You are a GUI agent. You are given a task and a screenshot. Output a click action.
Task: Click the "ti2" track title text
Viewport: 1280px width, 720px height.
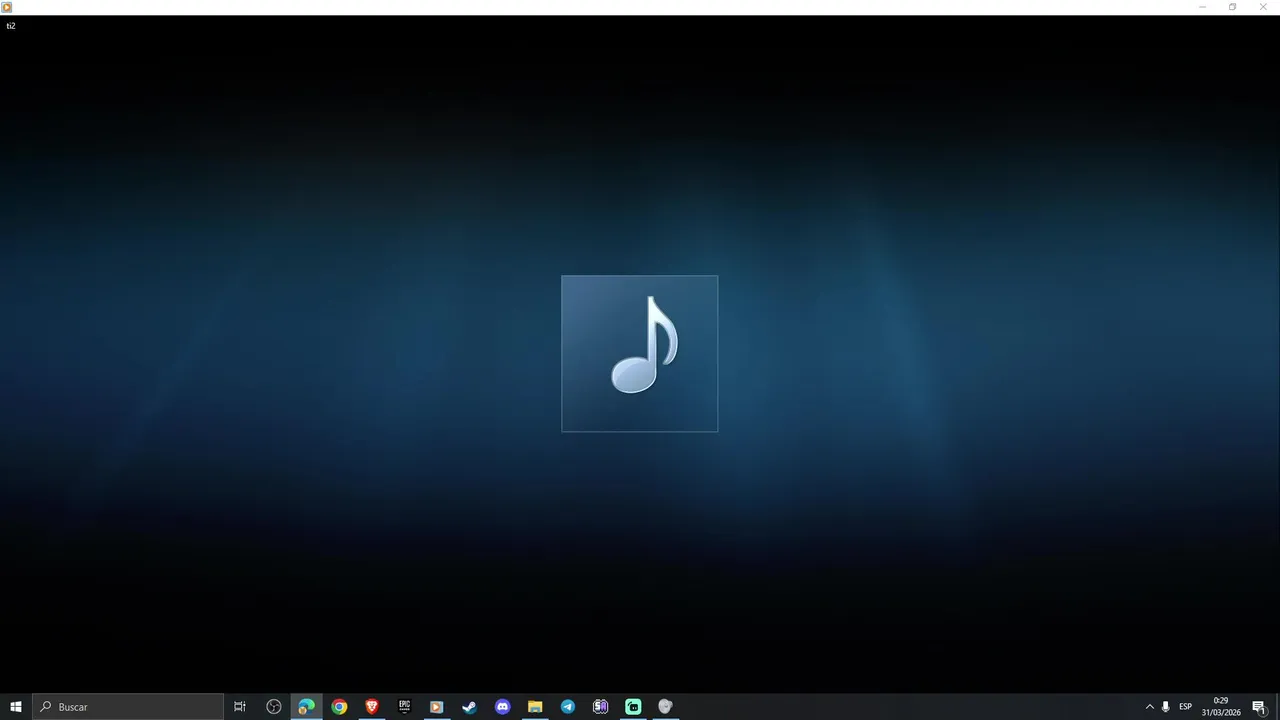tap(11, 26)
